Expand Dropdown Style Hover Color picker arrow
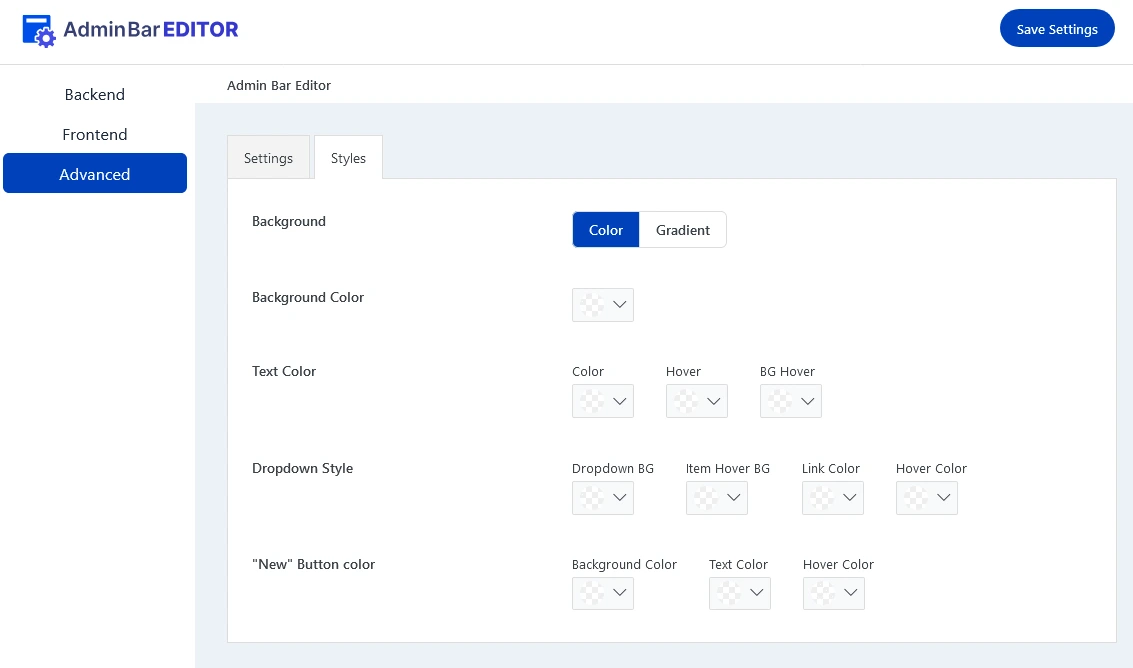This screenshot has width=1133, height=668. (x=944, y=497)
